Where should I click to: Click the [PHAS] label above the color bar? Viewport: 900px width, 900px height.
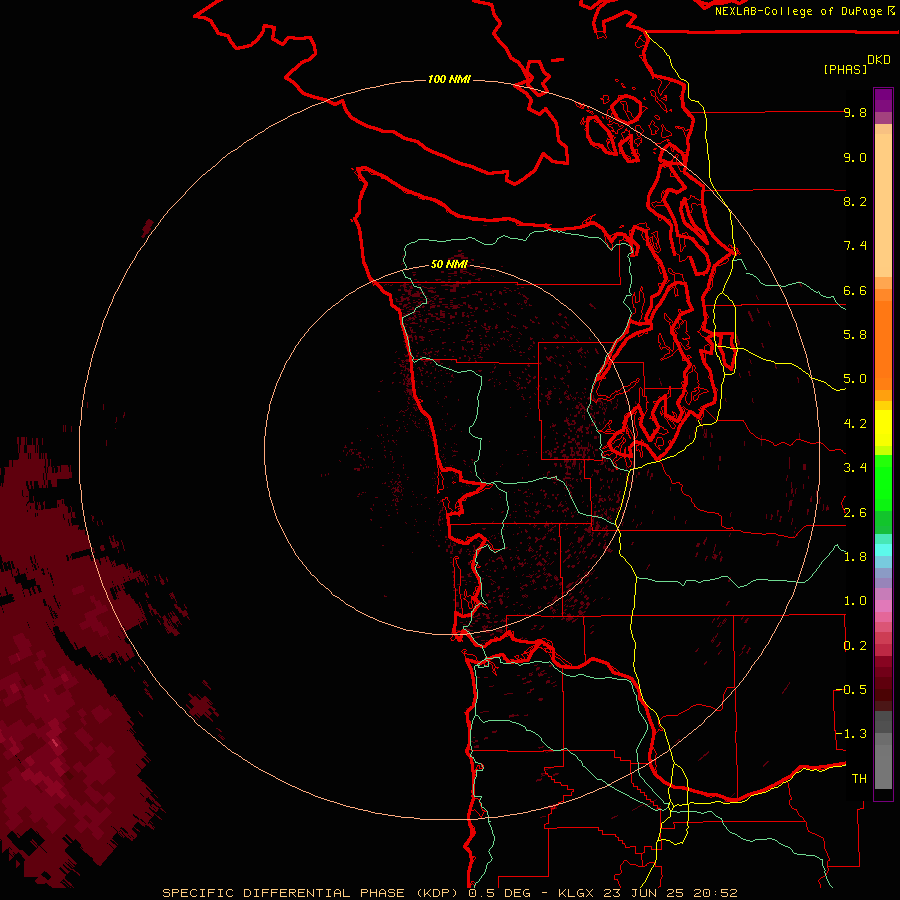[x=845, y=69]
